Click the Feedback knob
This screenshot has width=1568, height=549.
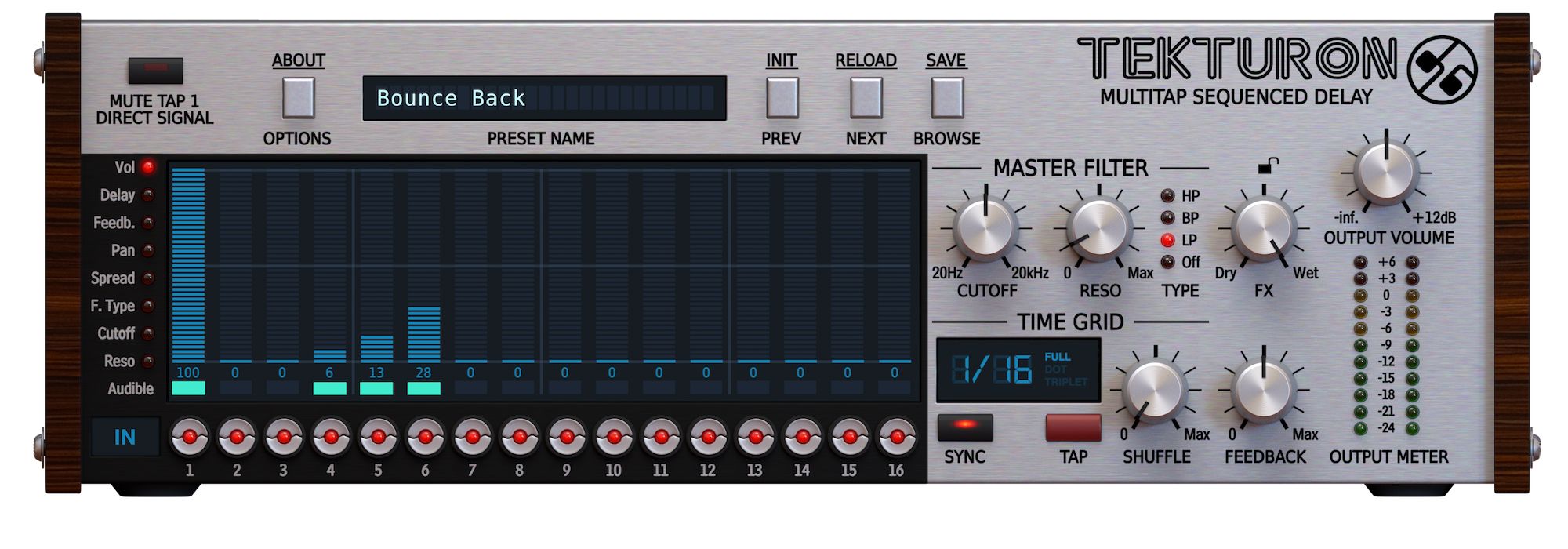1264,391
